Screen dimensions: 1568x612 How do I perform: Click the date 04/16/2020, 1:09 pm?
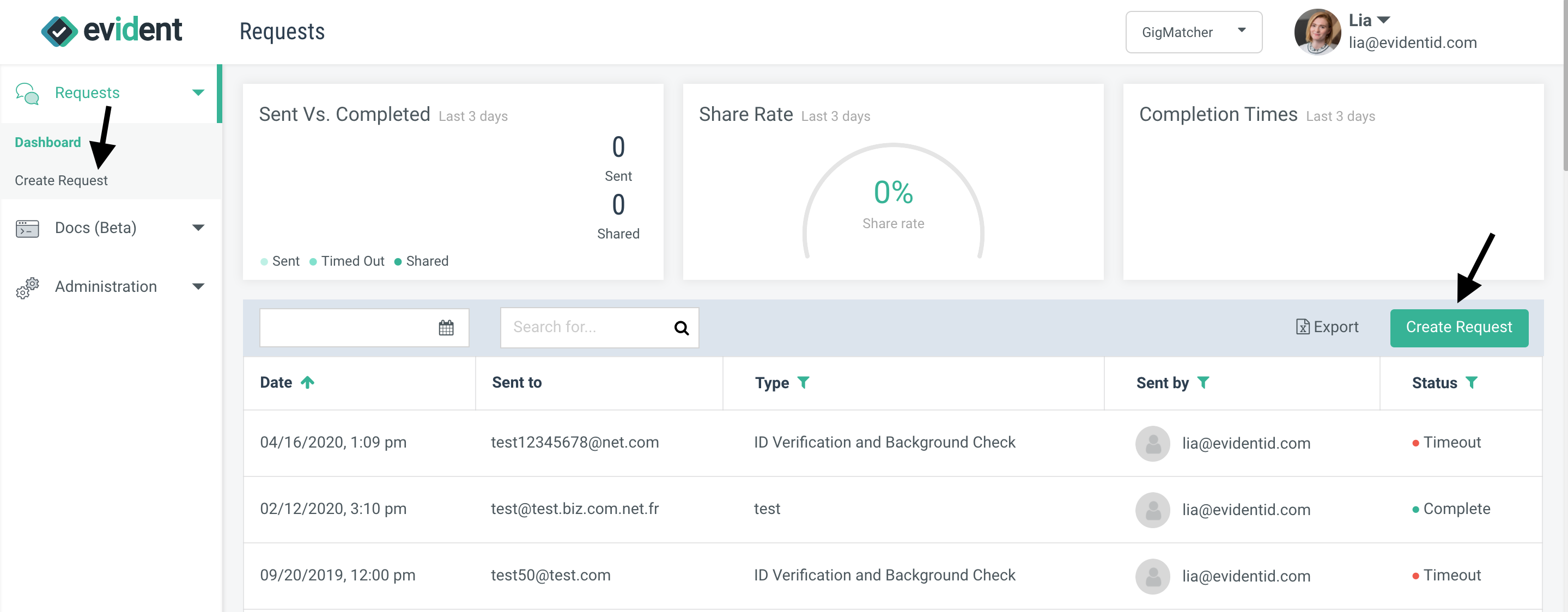coord(333,443)
